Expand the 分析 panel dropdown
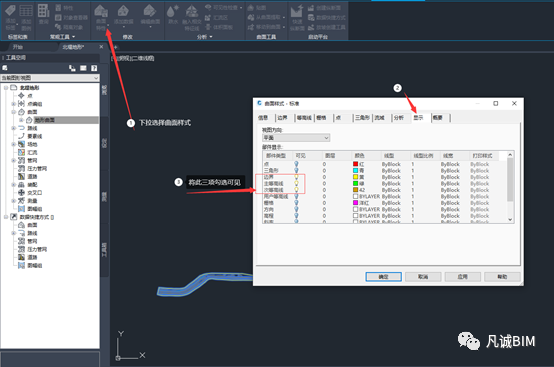This screenshot has height=367, width=554. pos(211,37)
